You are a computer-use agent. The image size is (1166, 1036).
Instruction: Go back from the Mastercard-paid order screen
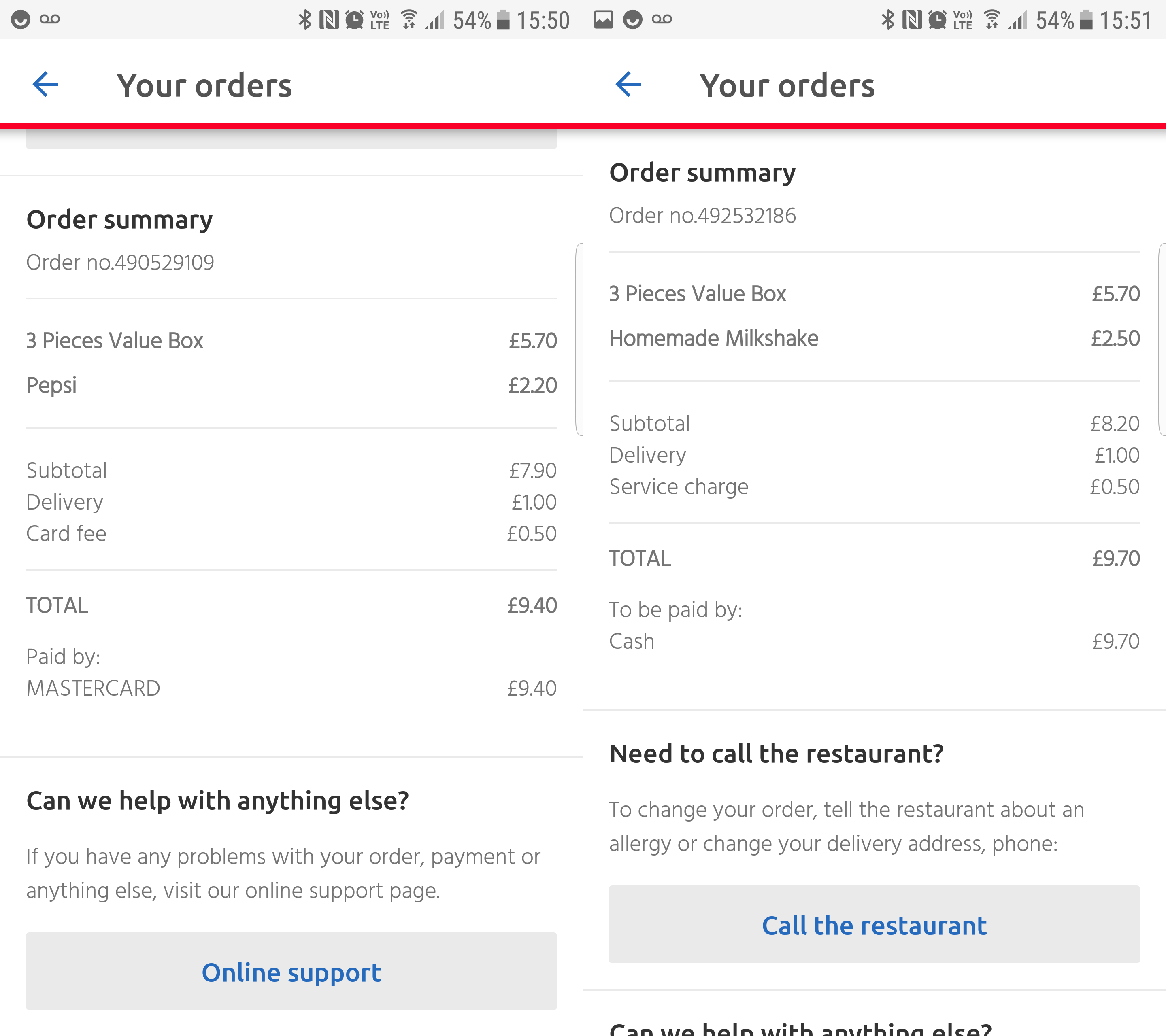[46, 85]
